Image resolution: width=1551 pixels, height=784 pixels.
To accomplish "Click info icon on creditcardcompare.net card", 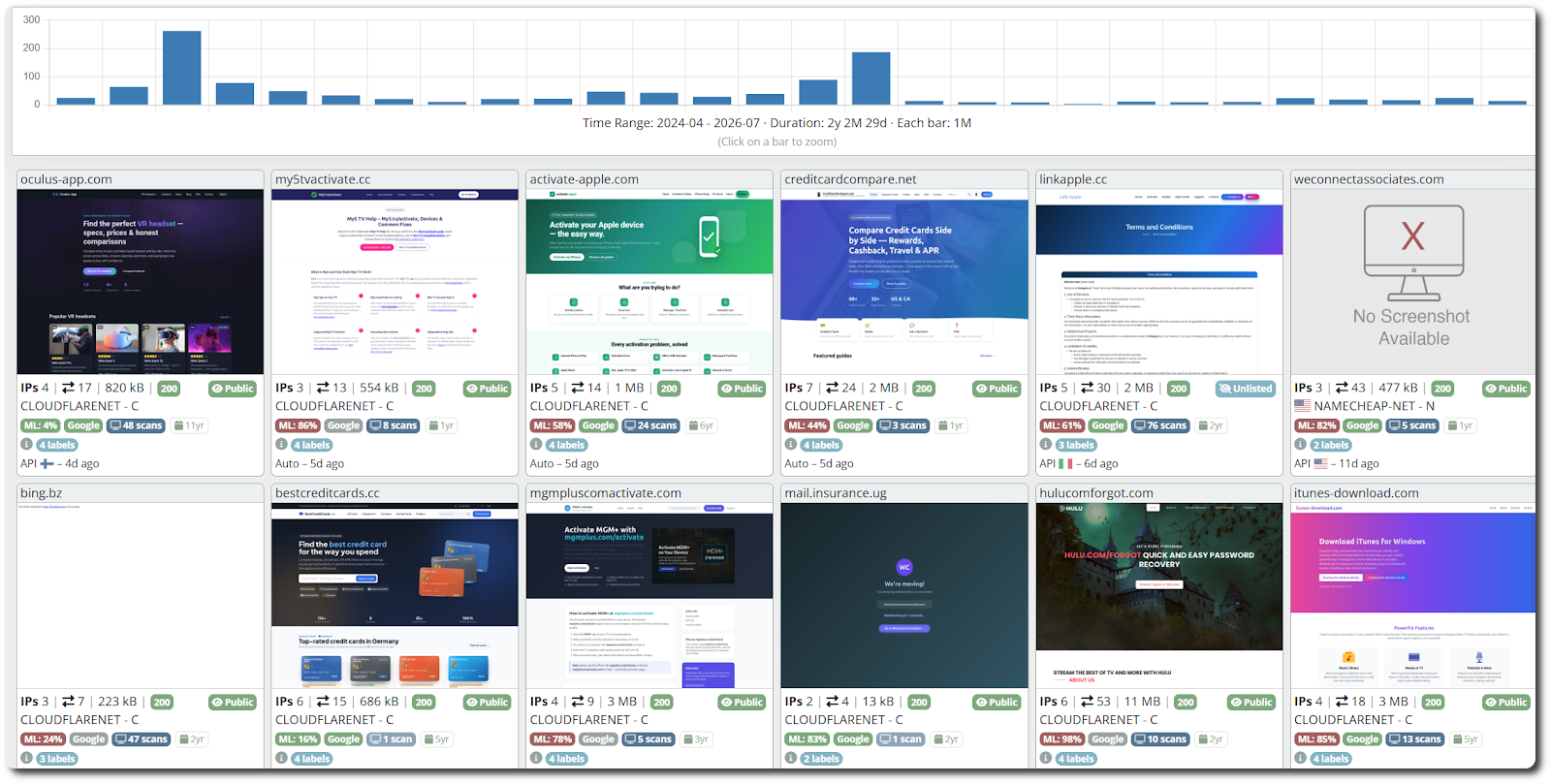I will [x=791, y=445].
